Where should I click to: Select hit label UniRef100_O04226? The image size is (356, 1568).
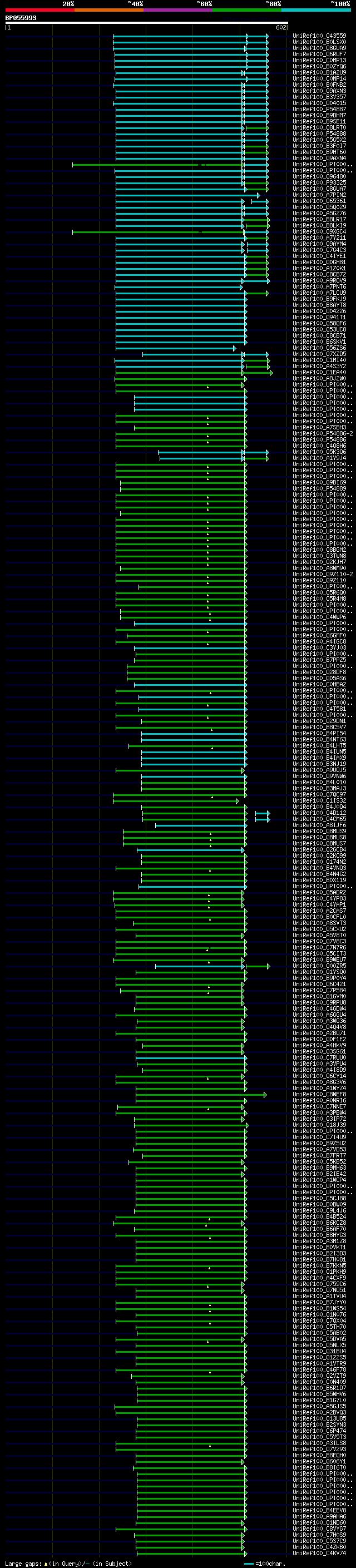click(319, 311)
